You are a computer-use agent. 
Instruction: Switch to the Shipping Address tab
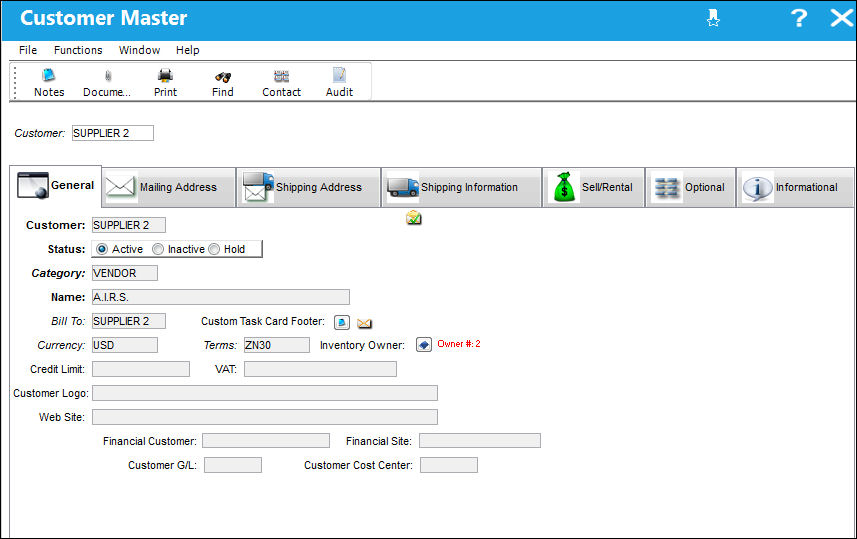(x=309, y=188)
